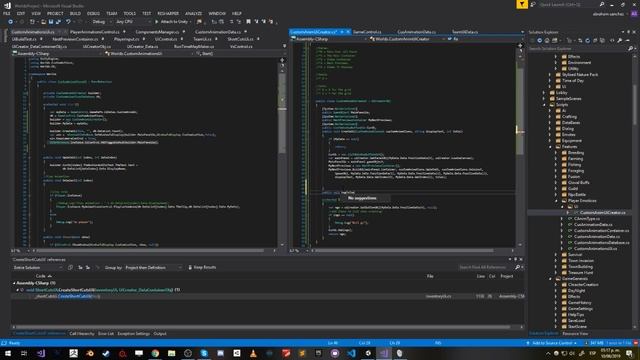This screenshot has width=640, height=360.
Task: Click the notifications flag icon
Action: coord(522,4)
